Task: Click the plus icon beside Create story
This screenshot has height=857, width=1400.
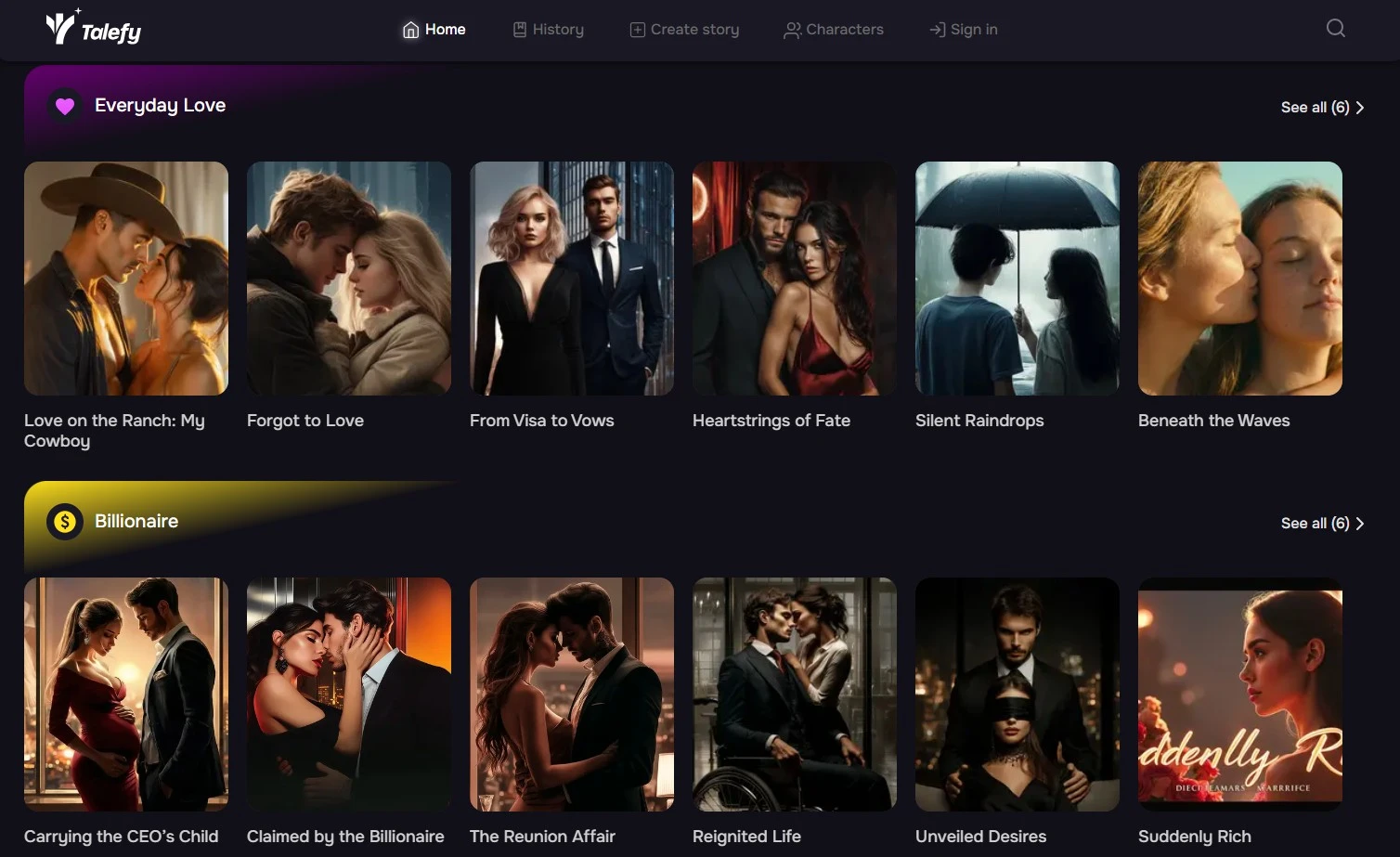Action: point(637,30)
